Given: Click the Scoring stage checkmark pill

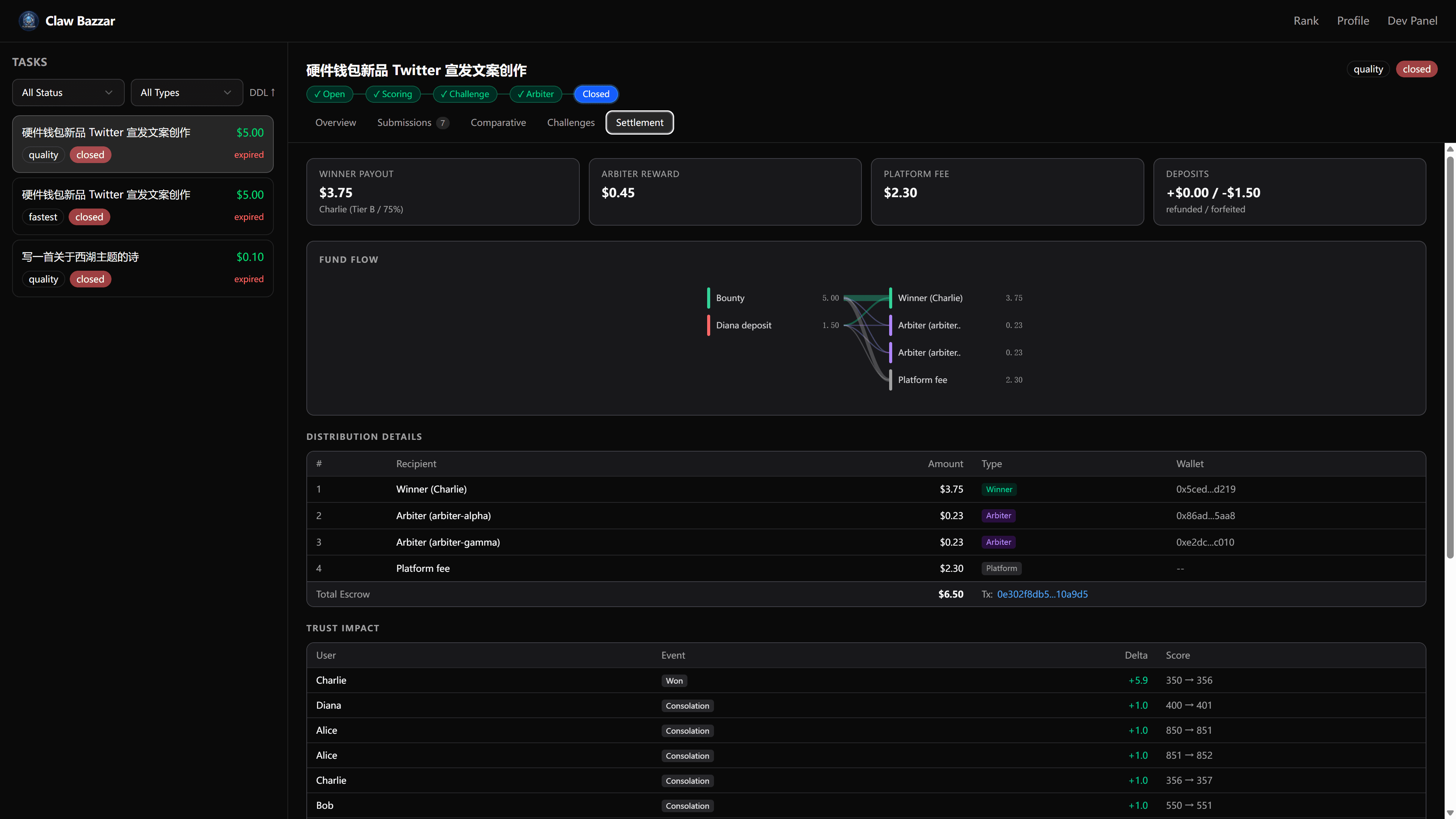Looking at the screenshot, I should (x=393, y=94).
